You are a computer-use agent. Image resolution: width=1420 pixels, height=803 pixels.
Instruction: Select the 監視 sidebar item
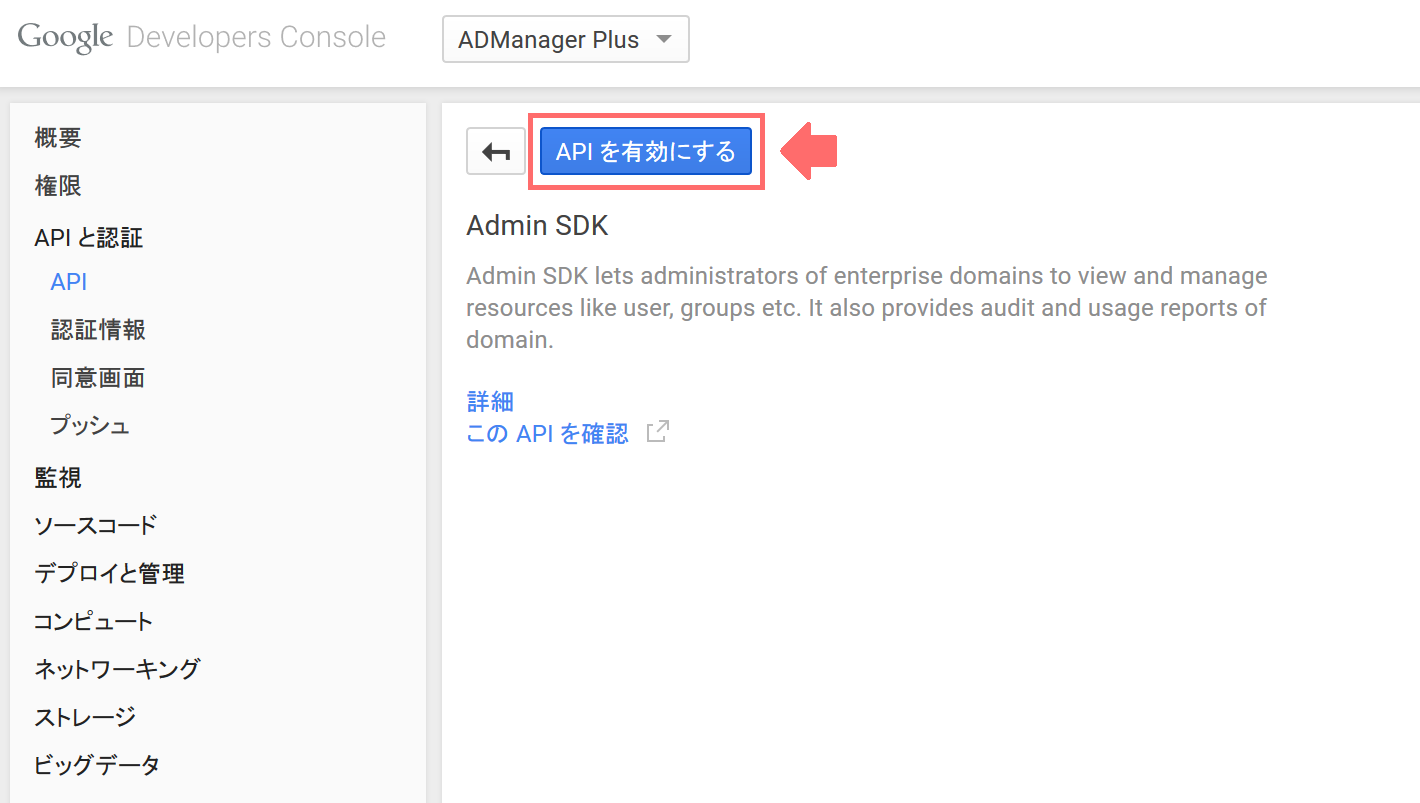57,477
